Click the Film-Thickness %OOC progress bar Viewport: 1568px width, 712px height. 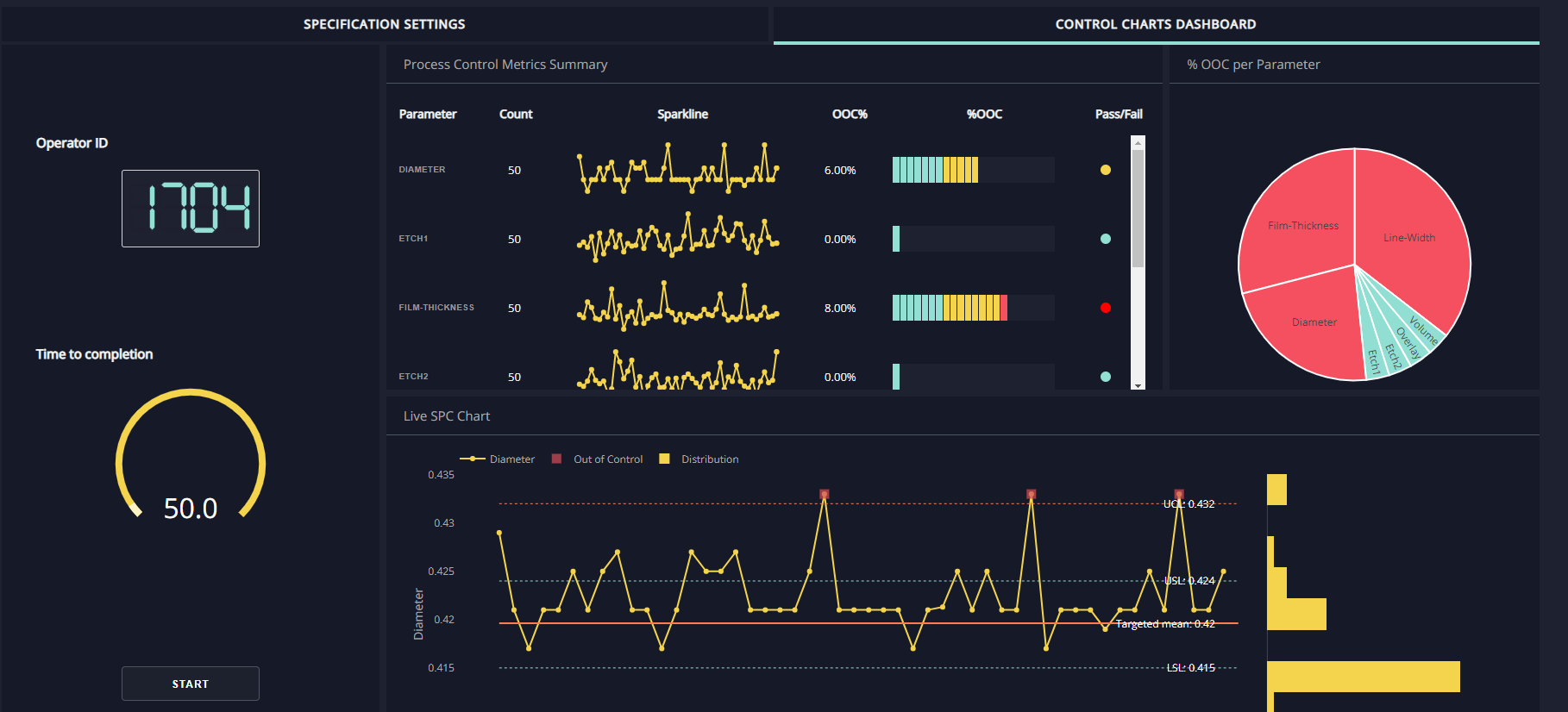coord(973,308)
